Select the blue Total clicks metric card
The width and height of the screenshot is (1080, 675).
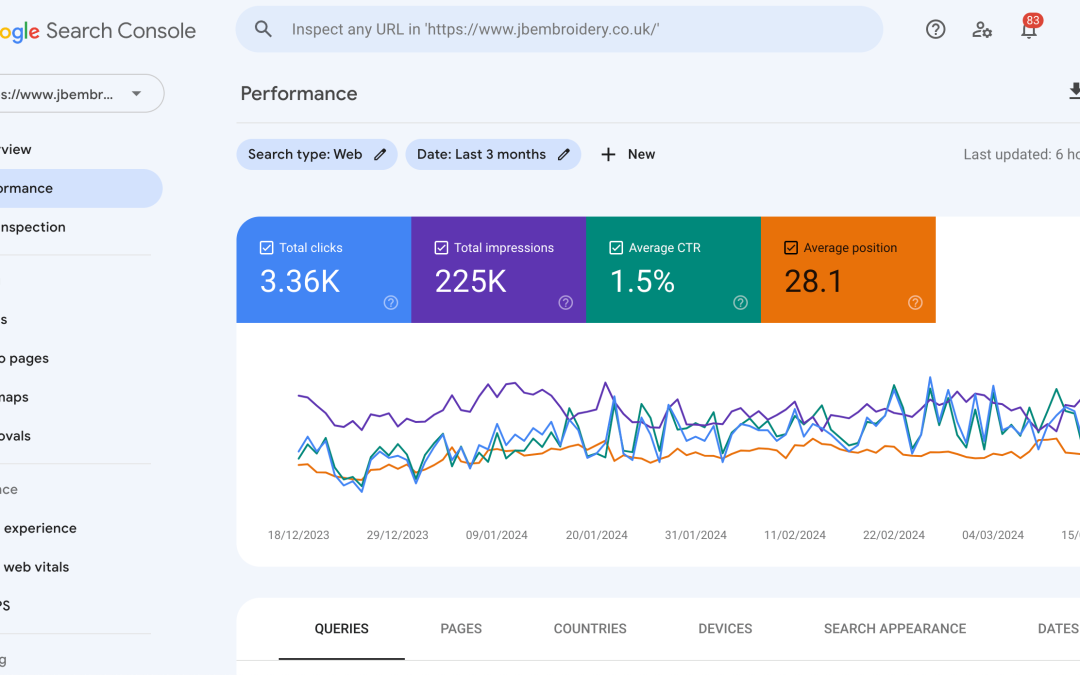[324, 269]
